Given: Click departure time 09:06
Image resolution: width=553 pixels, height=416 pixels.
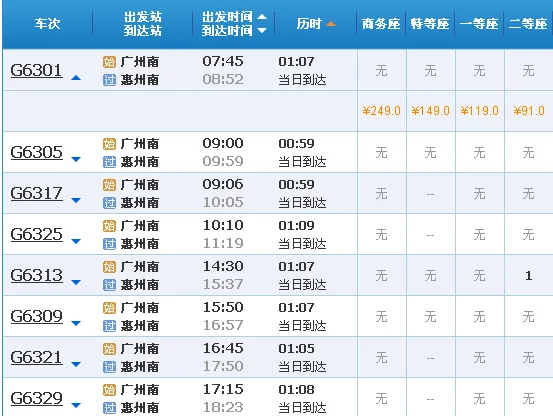Looking at the screenshot, I should click(x=223, y=184).
